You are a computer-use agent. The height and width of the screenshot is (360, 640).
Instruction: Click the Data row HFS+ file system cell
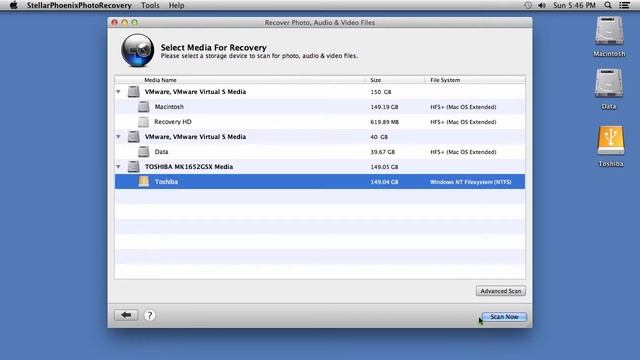pos(463,152)
